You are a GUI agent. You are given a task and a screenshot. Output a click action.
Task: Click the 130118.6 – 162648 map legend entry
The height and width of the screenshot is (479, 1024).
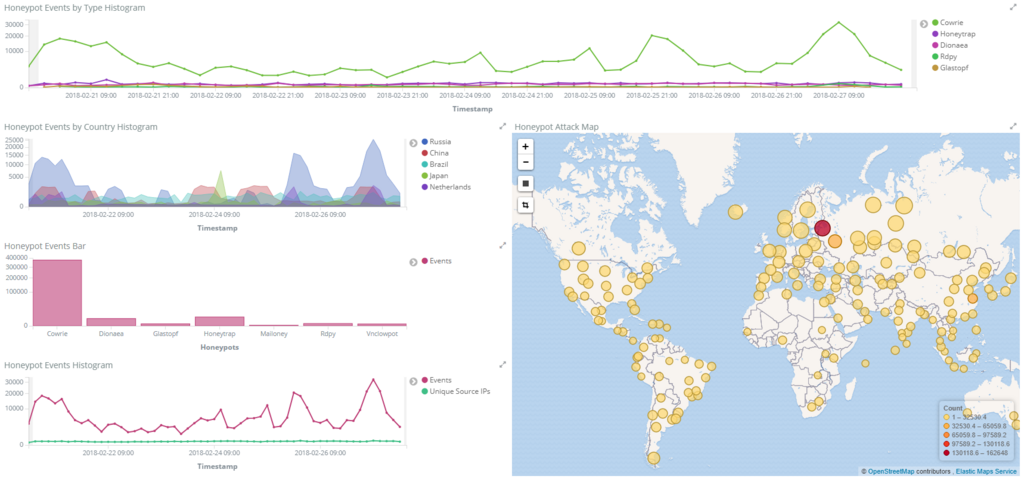(x=977, y=453)
